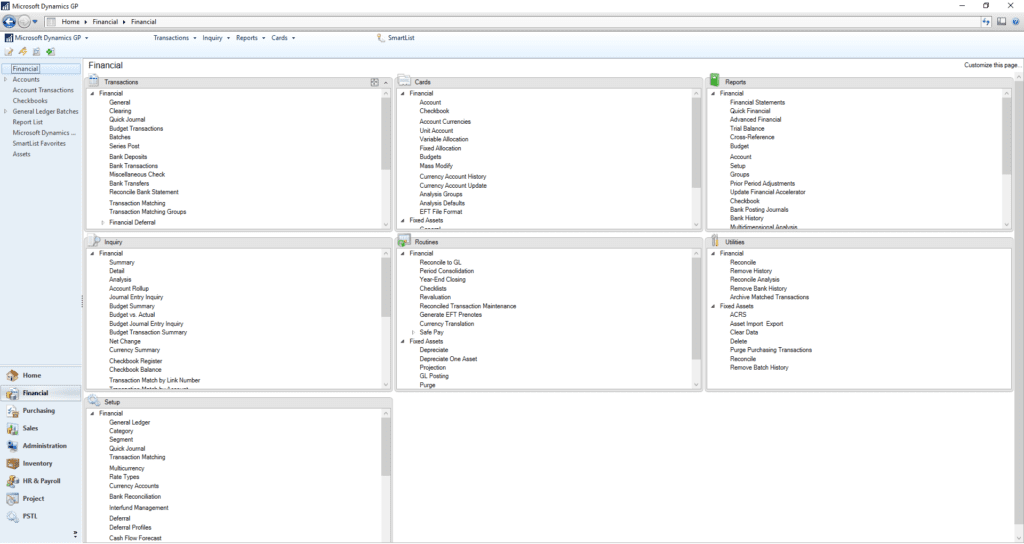Viewport: 1024px width, 544px height.
Task: Click the layout pane icon beside help
Action: (x=1001, y=22)
